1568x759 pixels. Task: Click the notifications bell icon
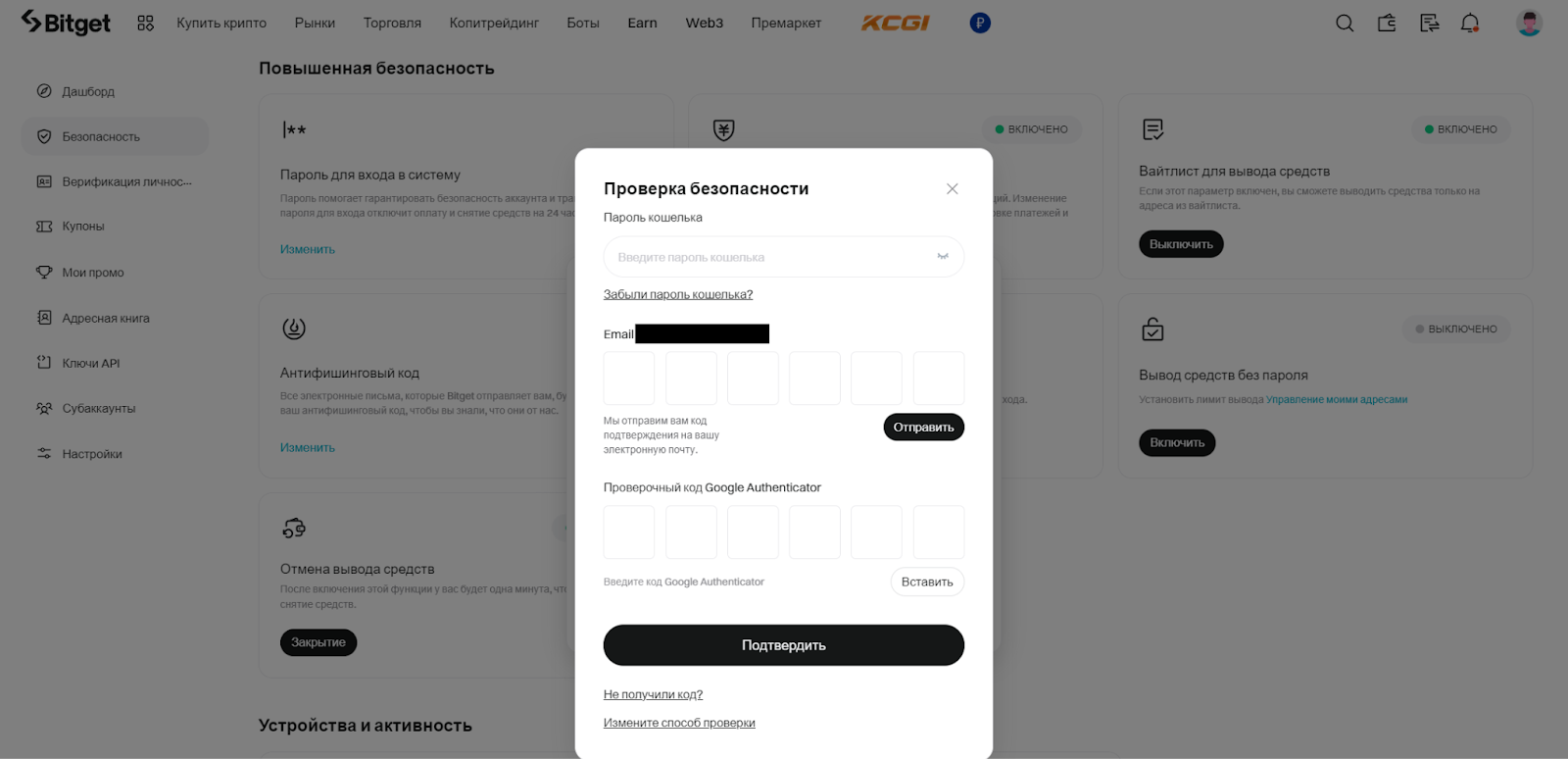1470,24
